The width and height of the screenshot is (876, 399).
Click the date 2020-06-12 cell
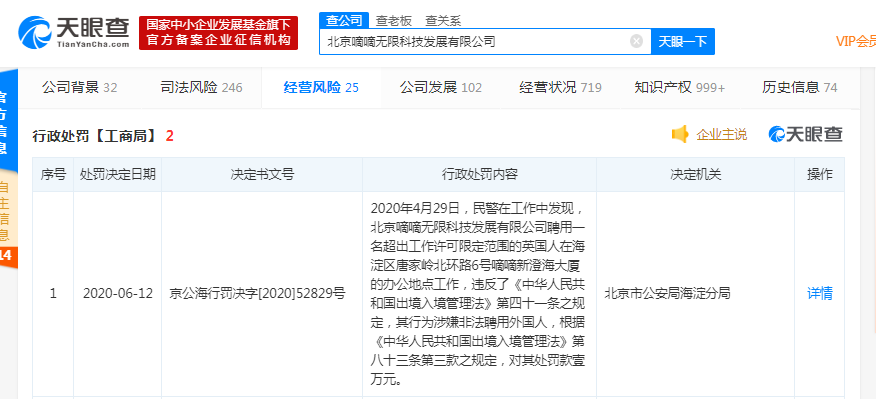click(117, 293)
